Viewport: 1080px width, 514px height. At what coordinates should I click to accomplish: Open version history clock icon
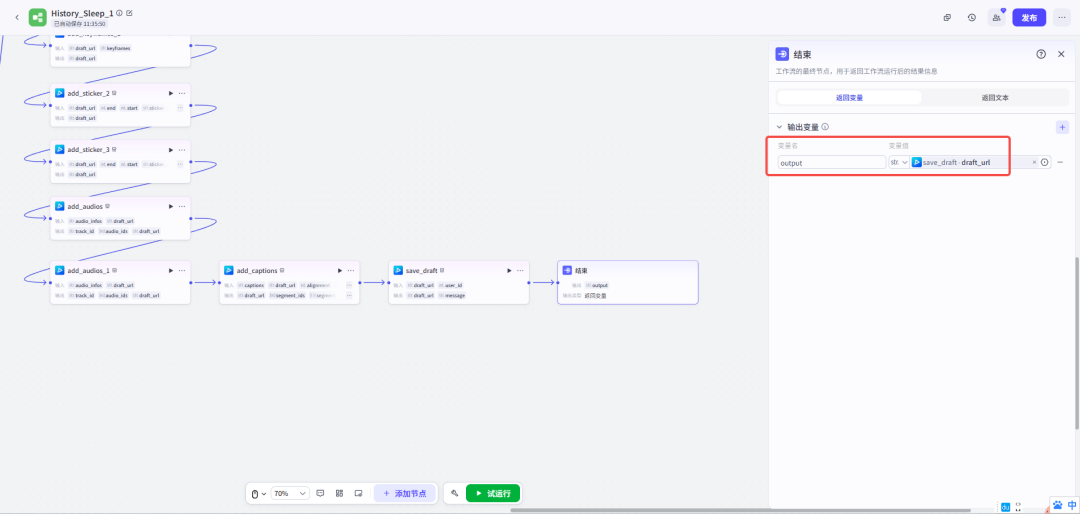pos(972,17)
